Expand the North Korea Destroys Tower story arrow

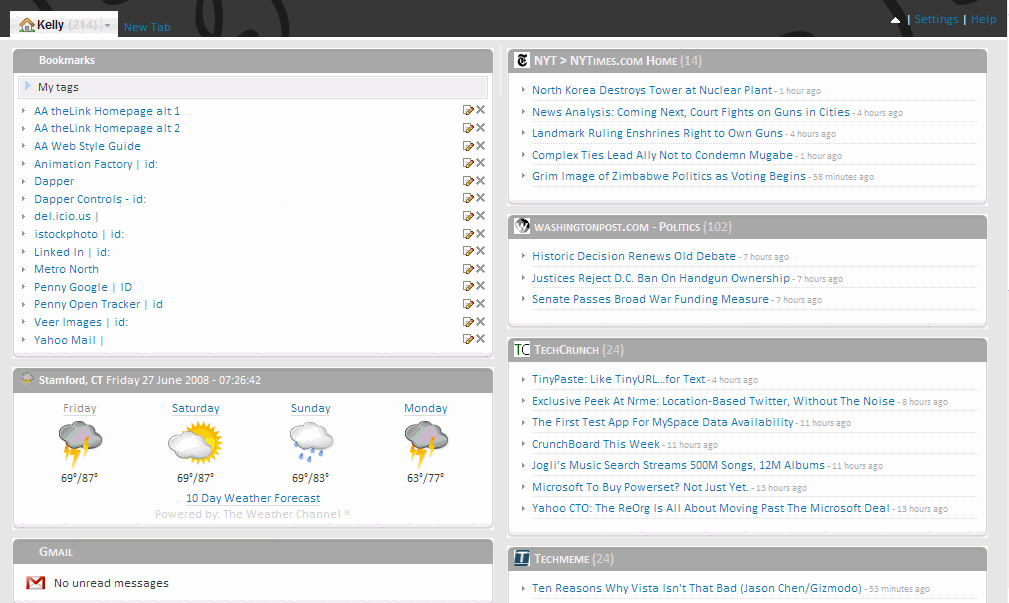[x=523, y=90]
